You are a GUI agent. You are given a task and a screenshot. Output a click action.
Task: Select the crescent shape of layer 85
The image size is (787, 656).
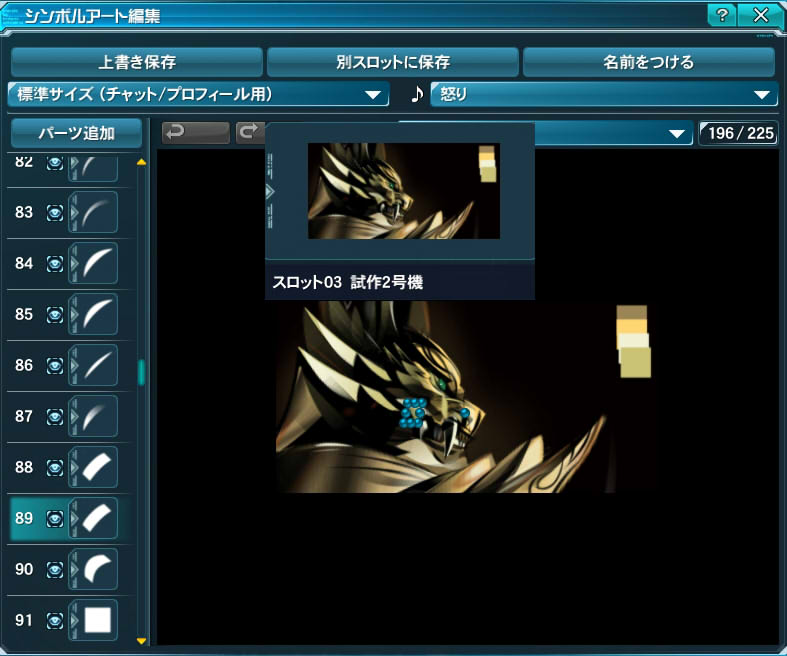[97, 314]
